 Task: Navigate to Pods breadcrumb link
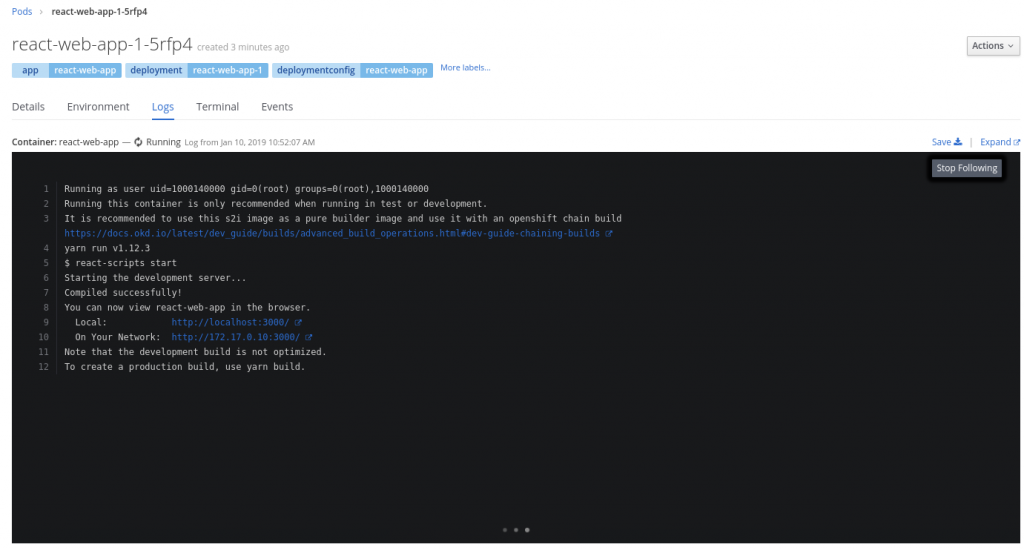[x=22, y=11]
